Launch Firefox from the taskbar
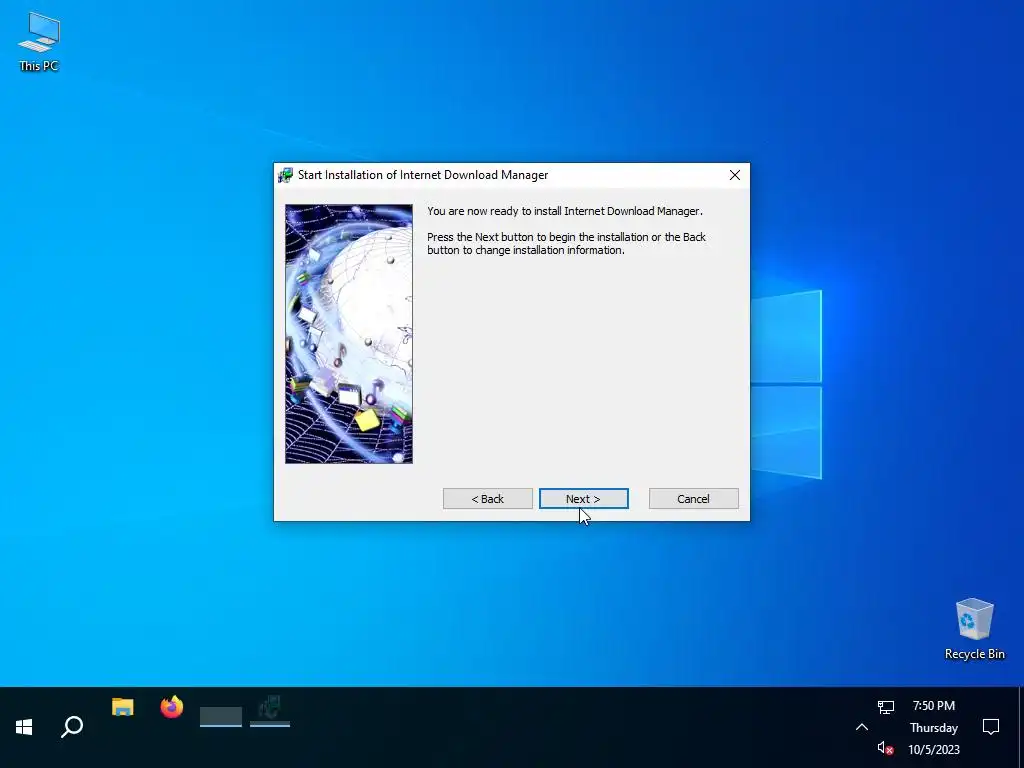 click(x=172, y=707)
